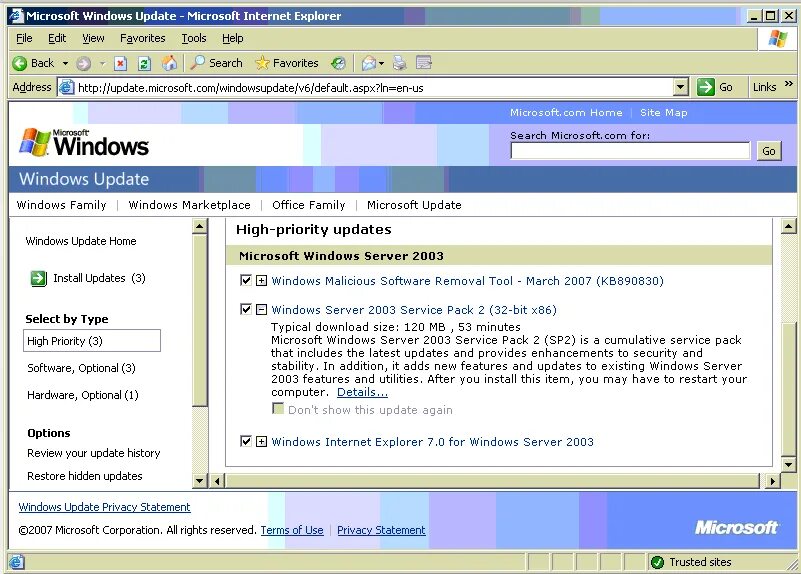Open the File menu
This screenshot has height=574, width=801.
[24, 38]
